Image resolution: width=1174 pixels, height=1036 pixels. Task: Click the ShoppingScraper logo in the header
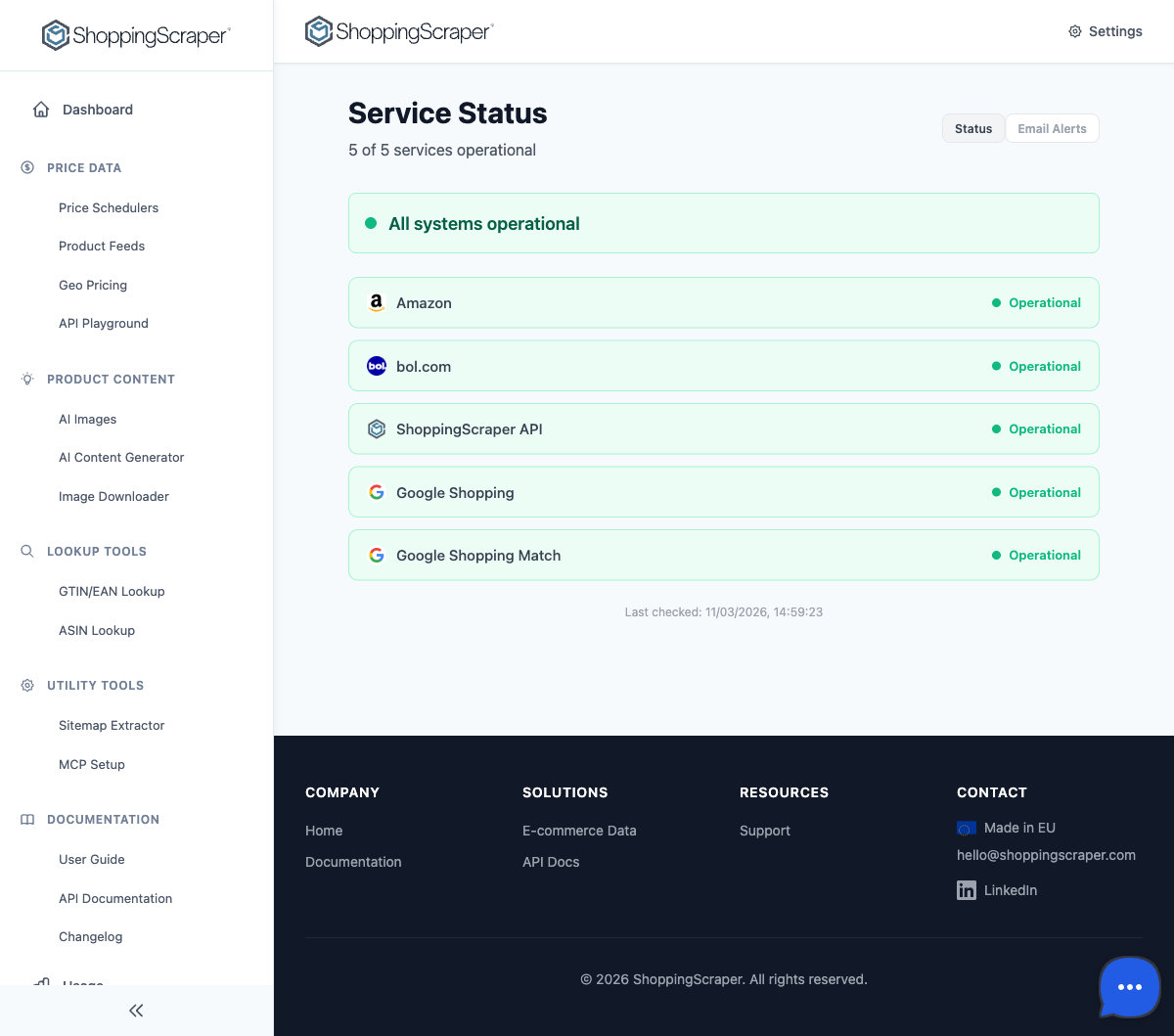tap(399, 30)
